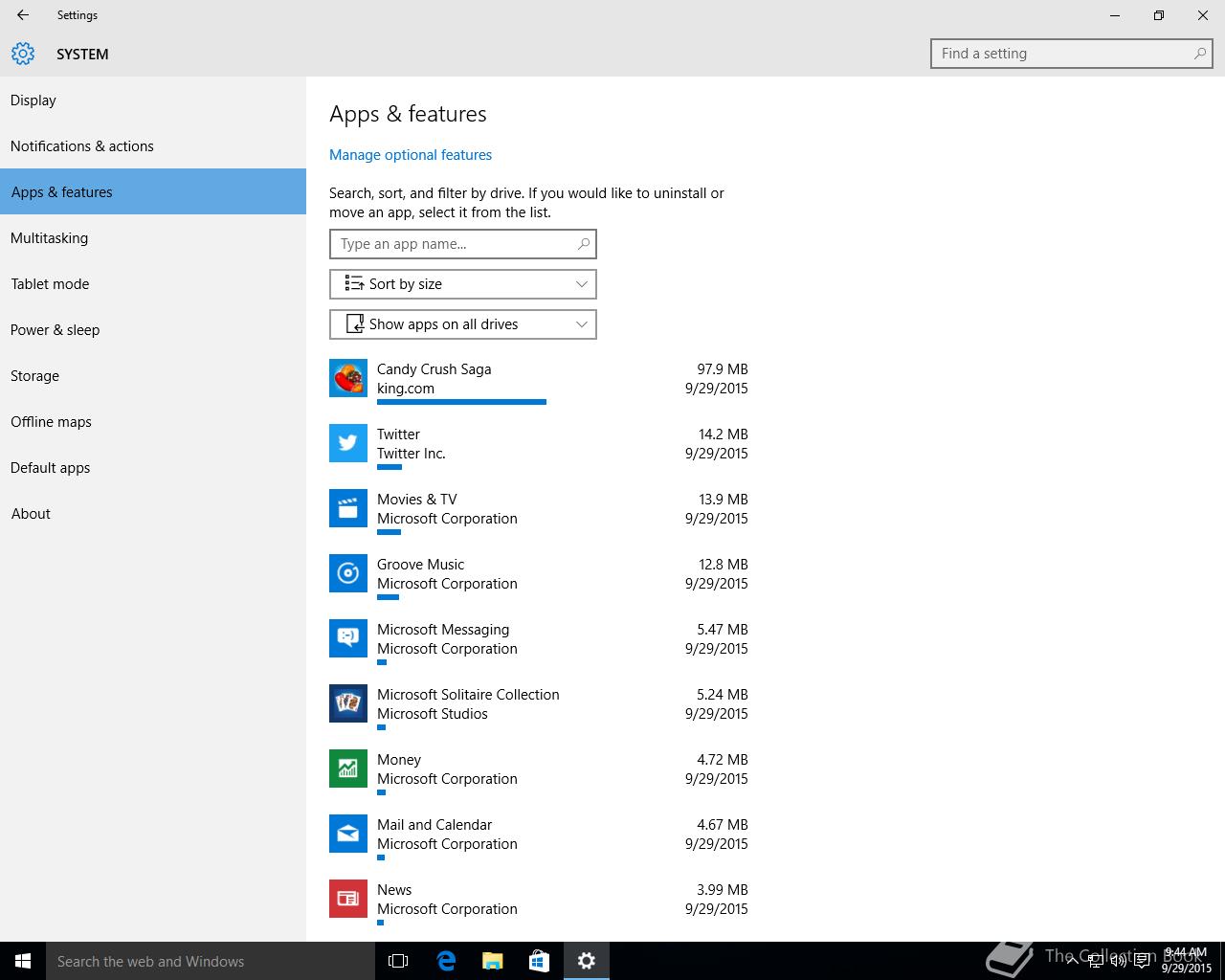Click the Settings gear on the taskbar

point(587,961)
